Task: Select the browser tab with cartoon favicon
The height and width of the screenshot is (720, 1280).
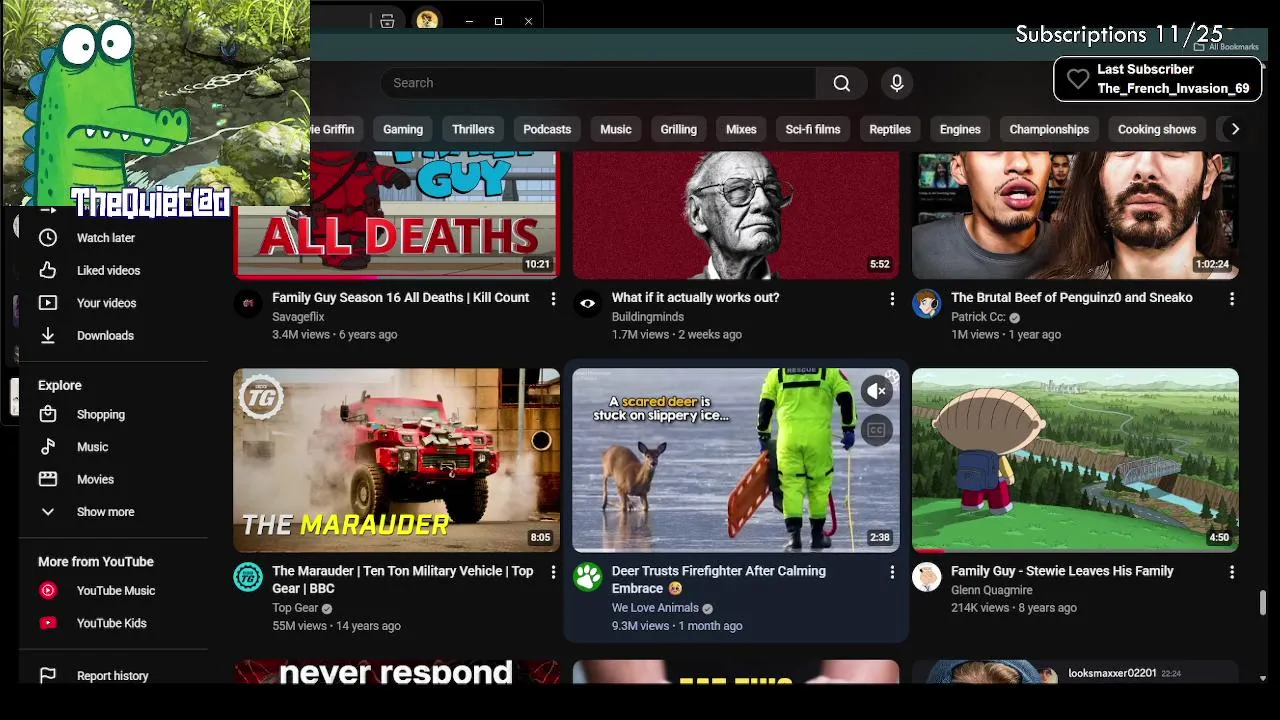Action: [x=427, y=20]
